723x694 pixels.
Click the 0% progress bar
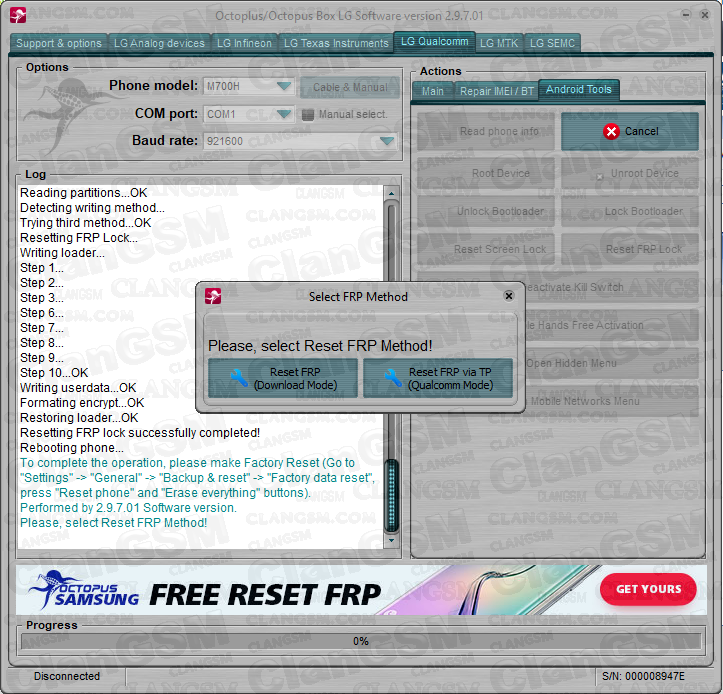pyautogui.click(x=361, y=641)
